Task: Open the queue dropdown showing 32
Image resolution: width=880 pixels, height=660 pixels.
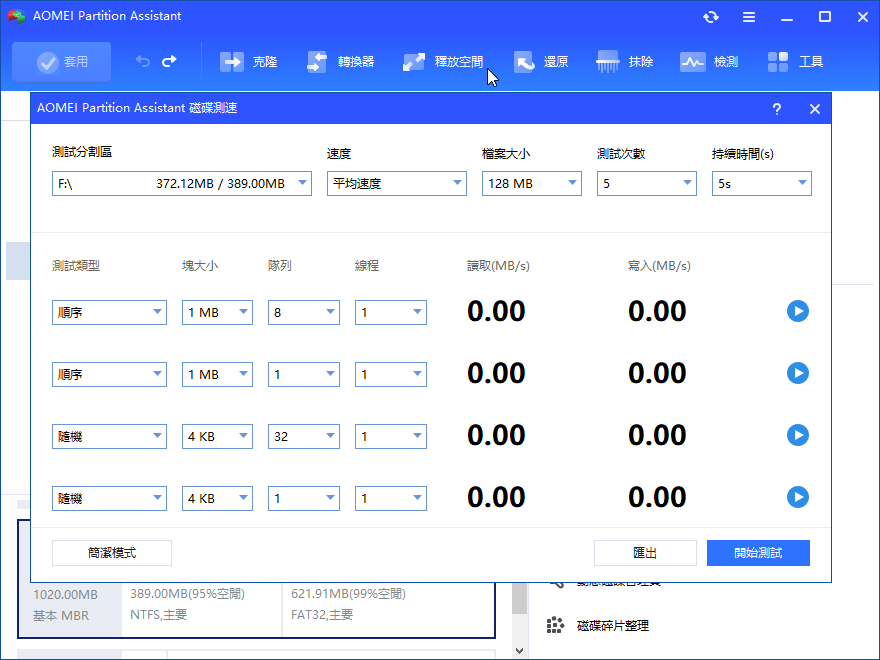Action: click(x=304, y=437)
